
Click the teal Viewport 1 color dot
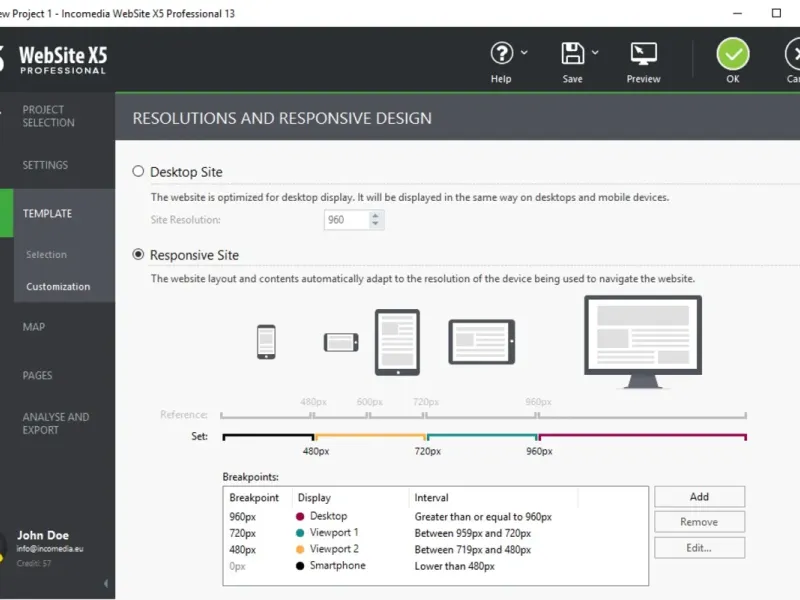click(x=300, y=533)
